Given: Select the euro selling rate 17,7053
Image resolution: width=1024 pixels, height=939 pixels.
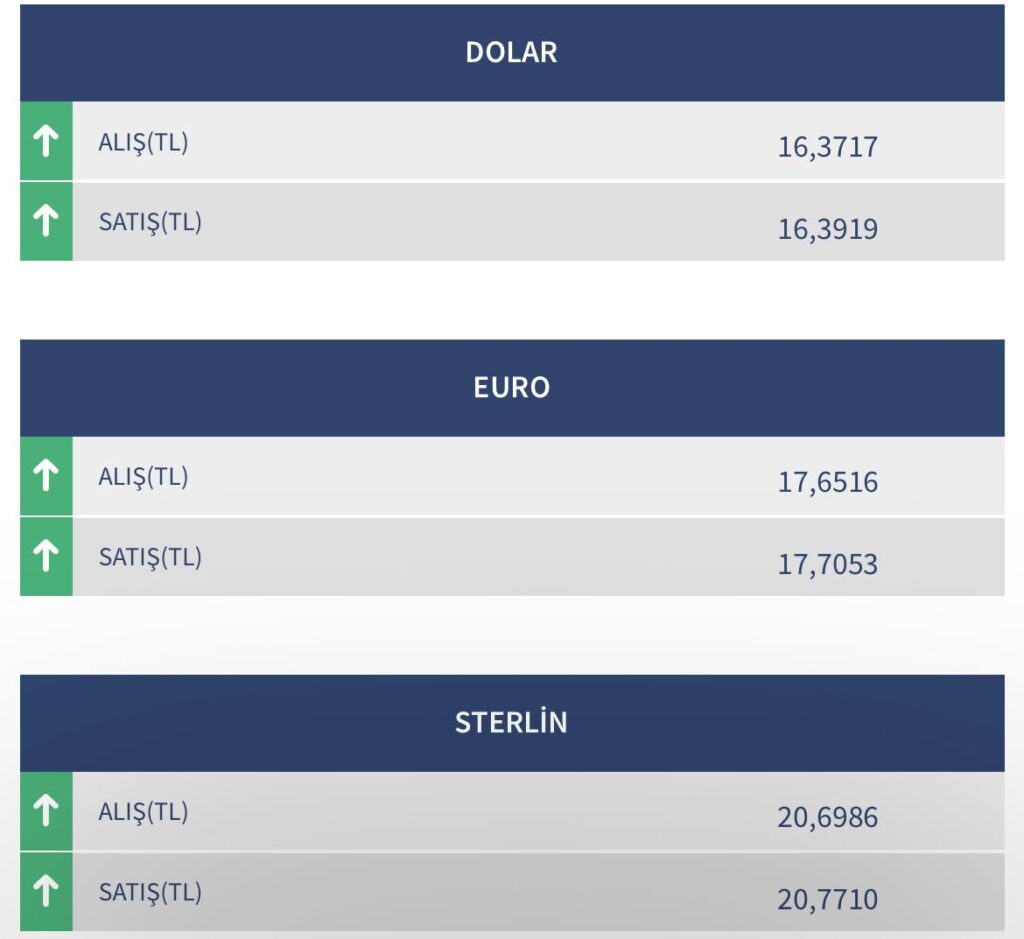Looking at the screenshot, I should pyautogui.click(x=827, y=564).
